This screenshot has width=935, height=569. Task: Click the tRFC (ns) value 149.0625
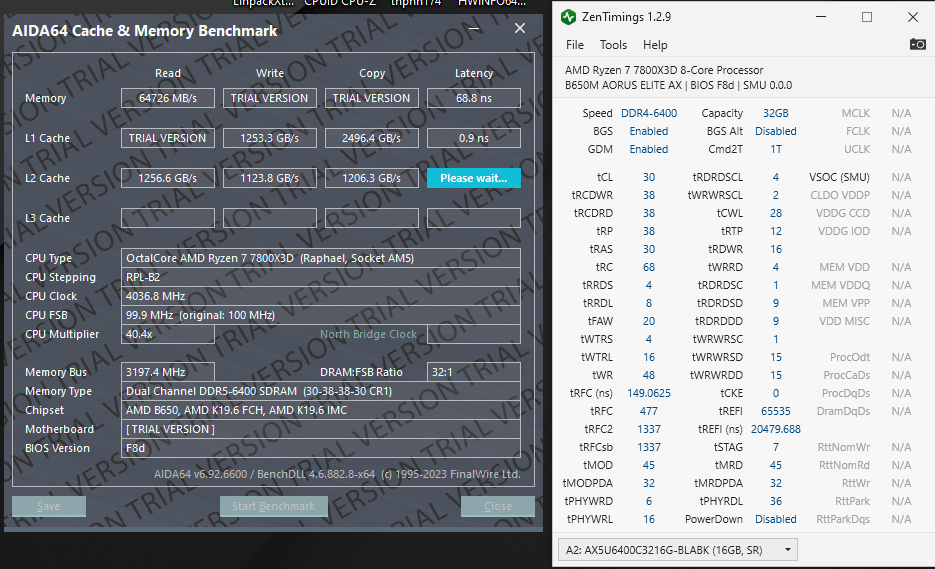(x=649, y=393)
